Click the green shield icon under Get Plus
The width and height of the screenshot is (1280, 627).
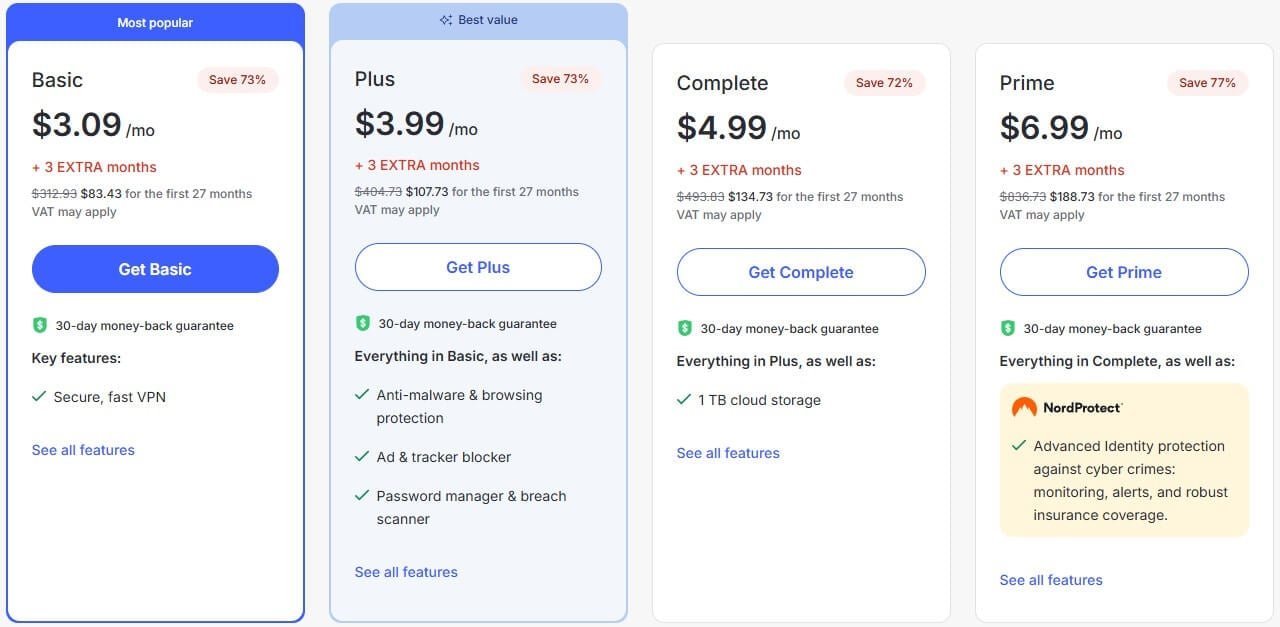363,323
